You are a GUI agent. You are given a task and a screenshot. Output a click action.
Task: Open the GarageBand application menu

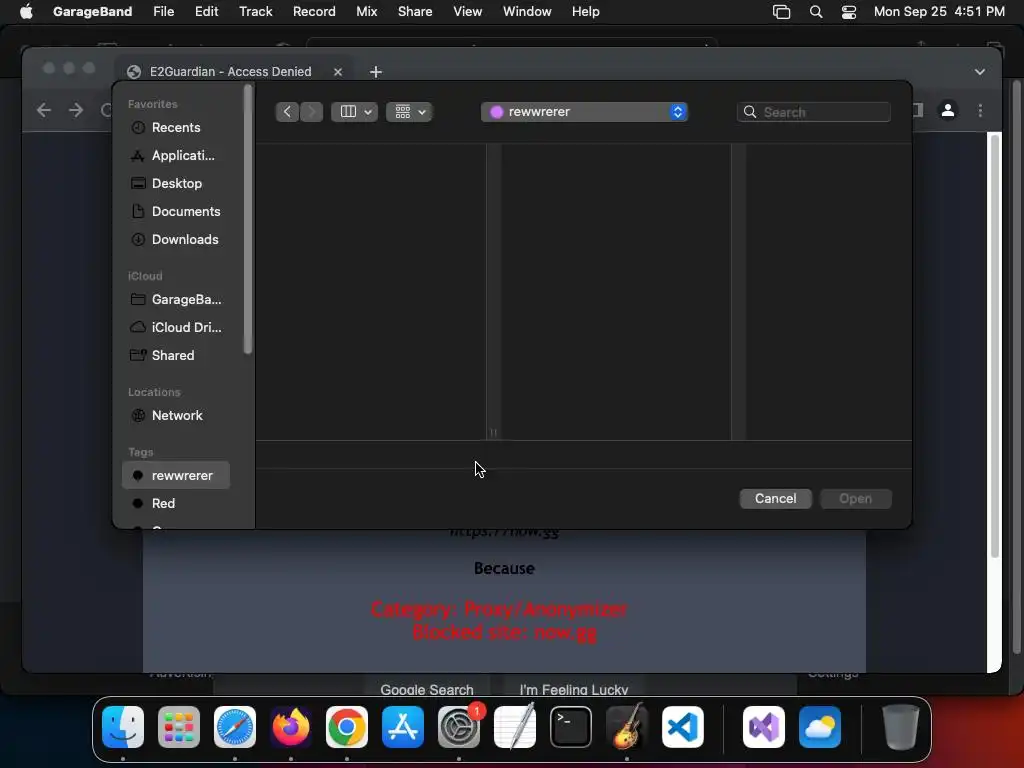[x=92, y=12]
